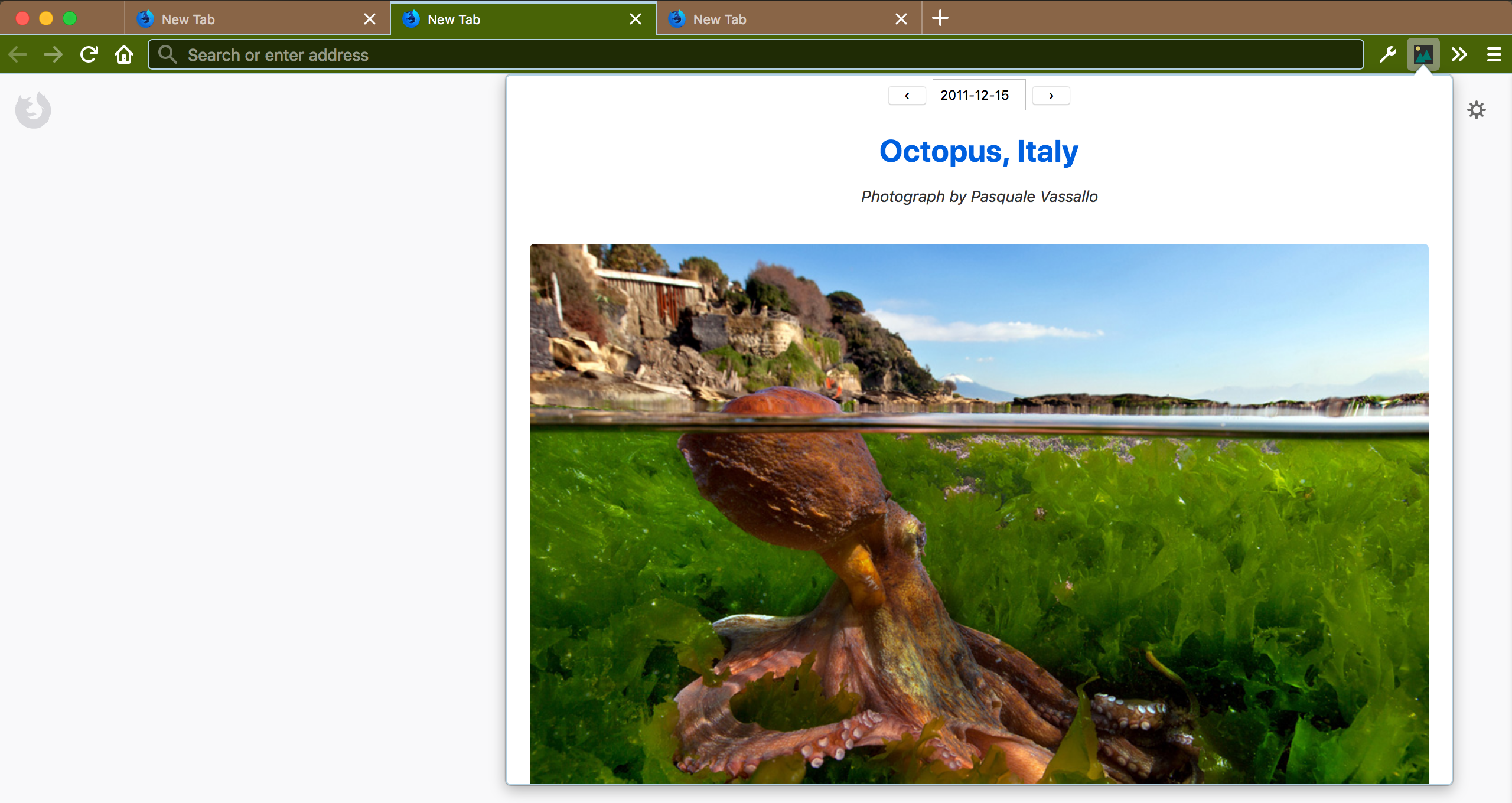Screen dimensions: 1512x803
Task: Go to the home page
Action: point(124,55)
